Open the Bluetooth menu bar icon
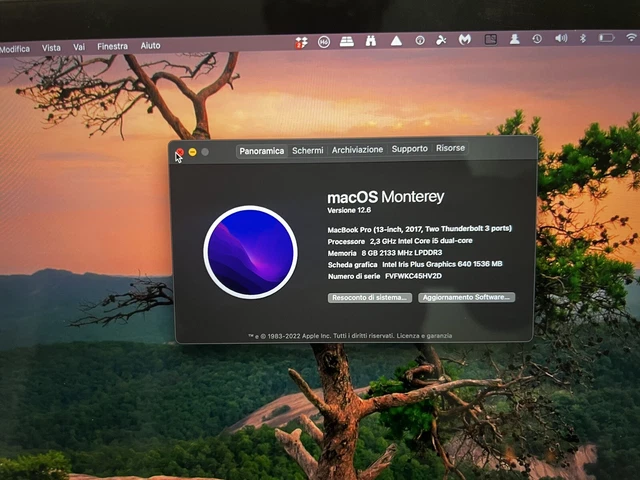 [583, 38]
